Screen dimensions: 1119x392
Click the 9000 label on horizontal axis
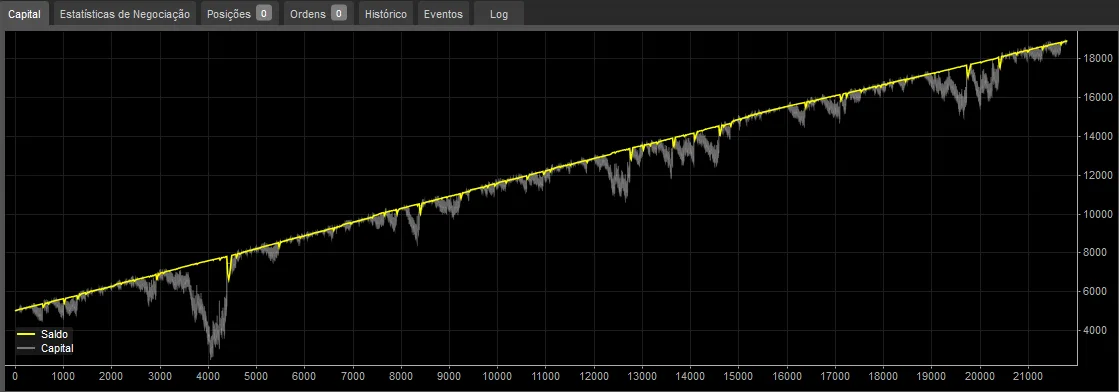448,376
